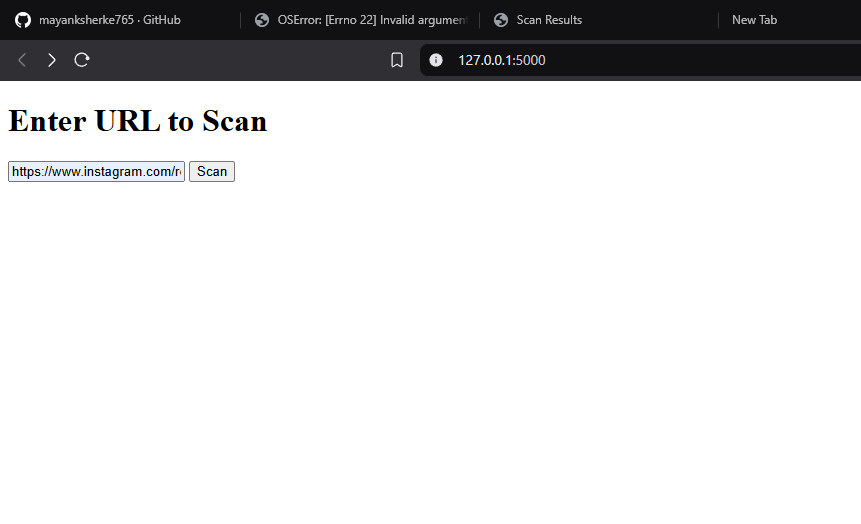Click the Scan button
This screenshot has height=524, width=861.
[x=212, y=171]
